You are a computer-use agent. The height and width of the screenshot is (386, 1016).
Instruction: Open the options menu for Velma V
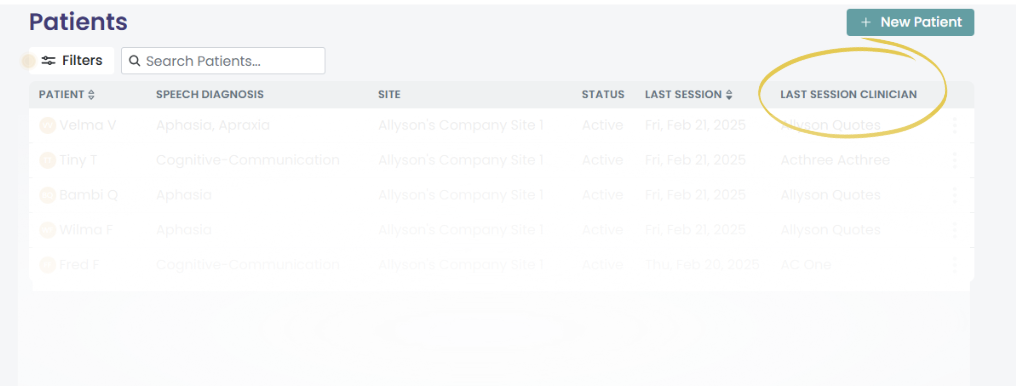coord(954,125)
